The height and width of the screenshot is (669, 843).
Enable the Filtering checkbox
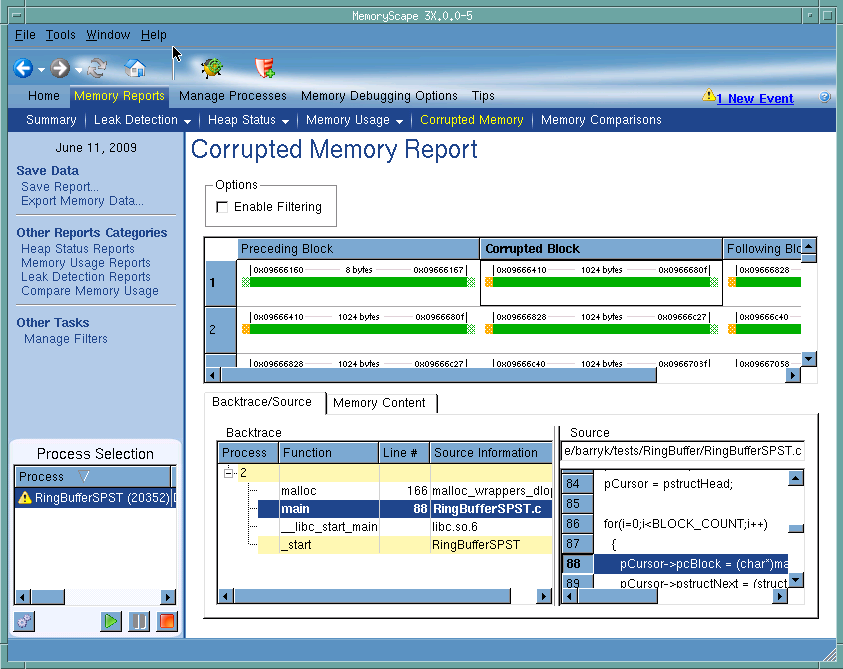pyautogui.click(x=222, y=207)
